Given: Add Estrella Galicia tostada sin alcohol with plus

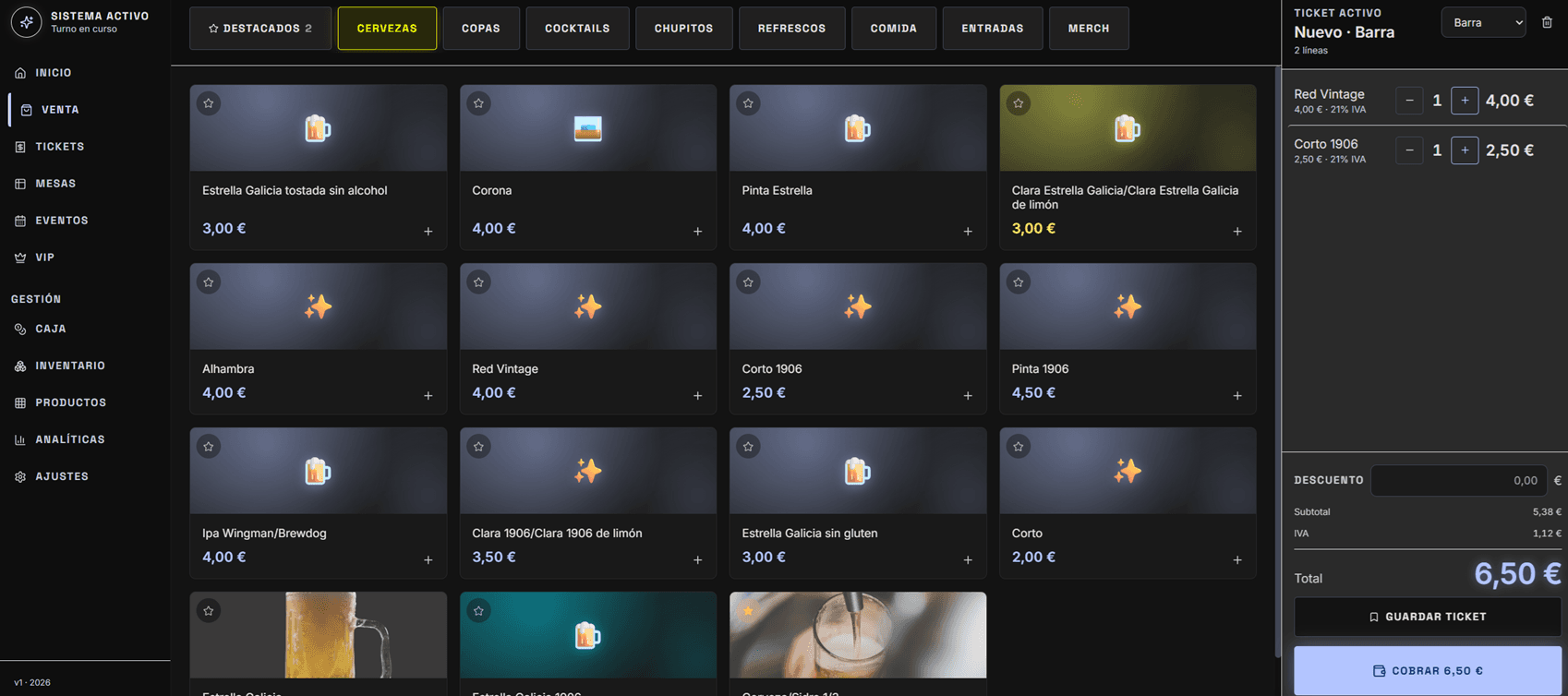Looking at the screenshot, I should (x=428, y=232).
